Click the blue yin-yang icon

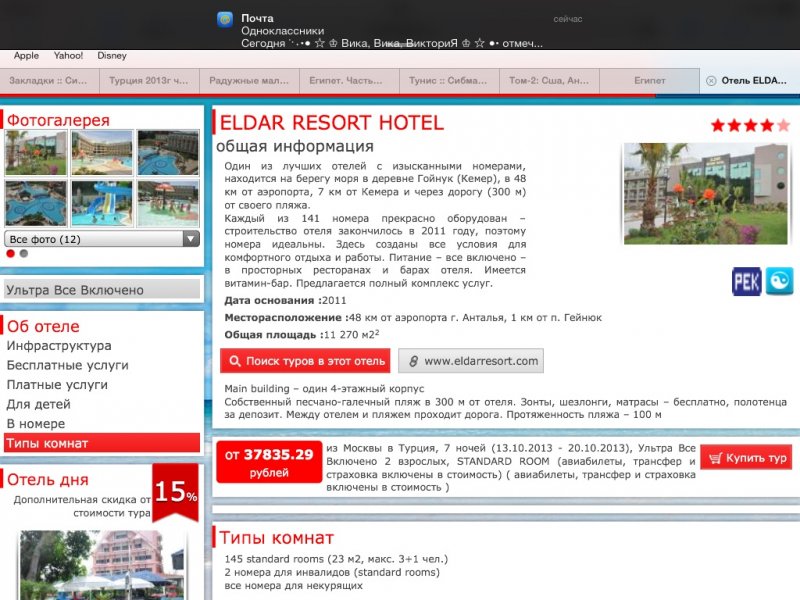779,281
